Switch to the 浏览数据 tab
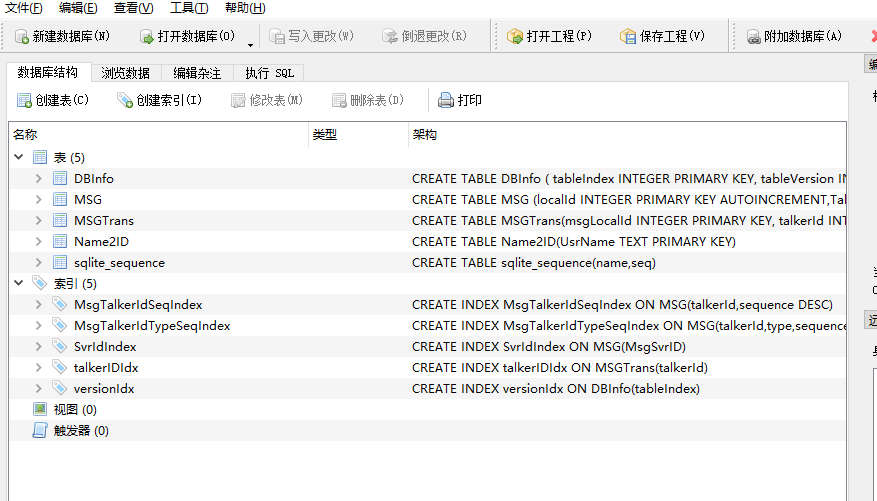Screen dimensions: 877x501 tap(125, 73)
